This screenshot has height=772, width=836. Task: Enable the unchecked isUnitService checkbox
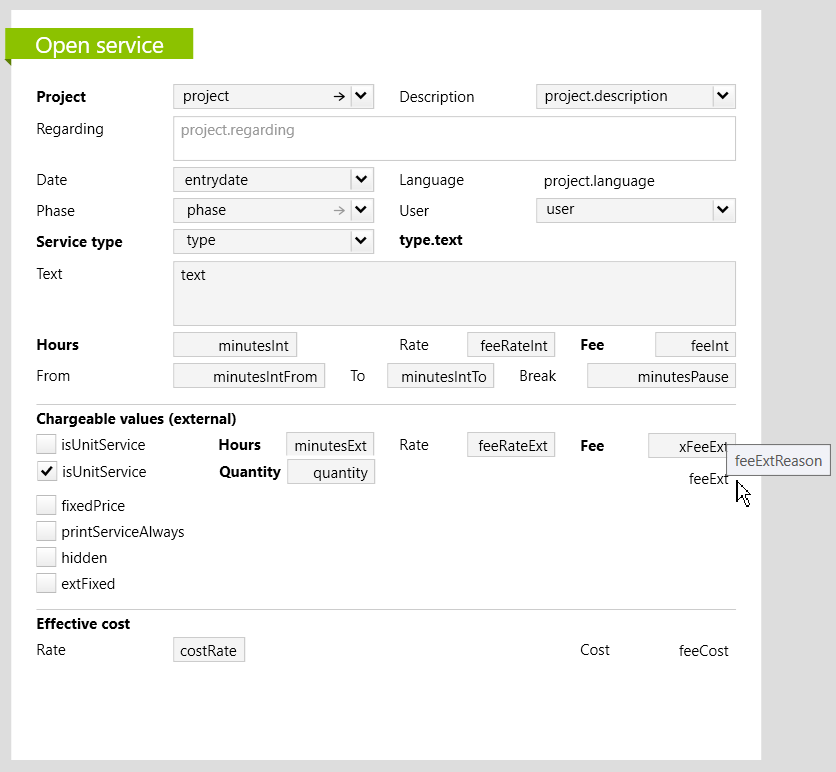(47, 445)
